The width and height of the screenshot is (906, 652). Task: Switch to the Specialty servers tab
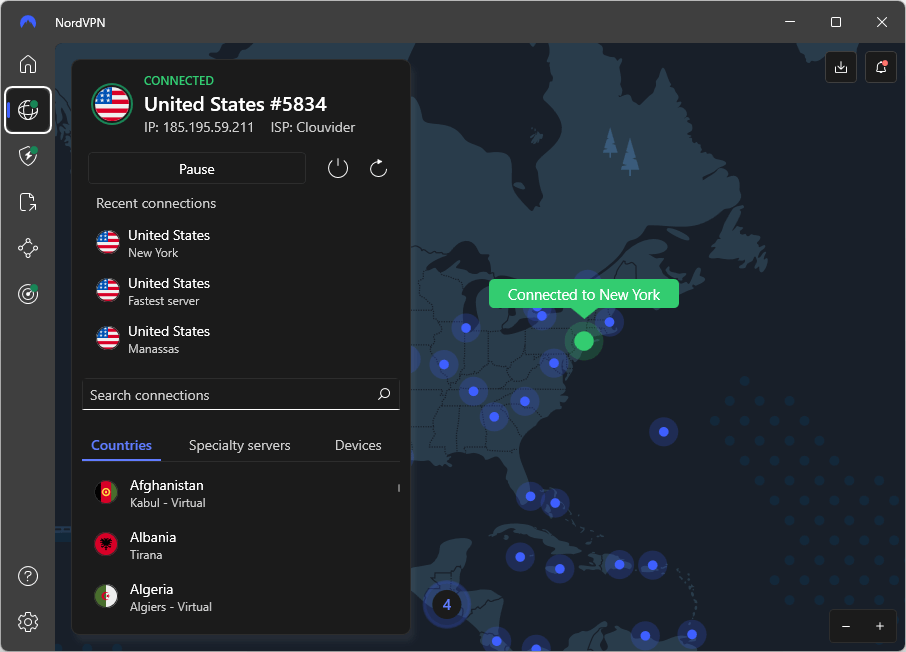239,445
